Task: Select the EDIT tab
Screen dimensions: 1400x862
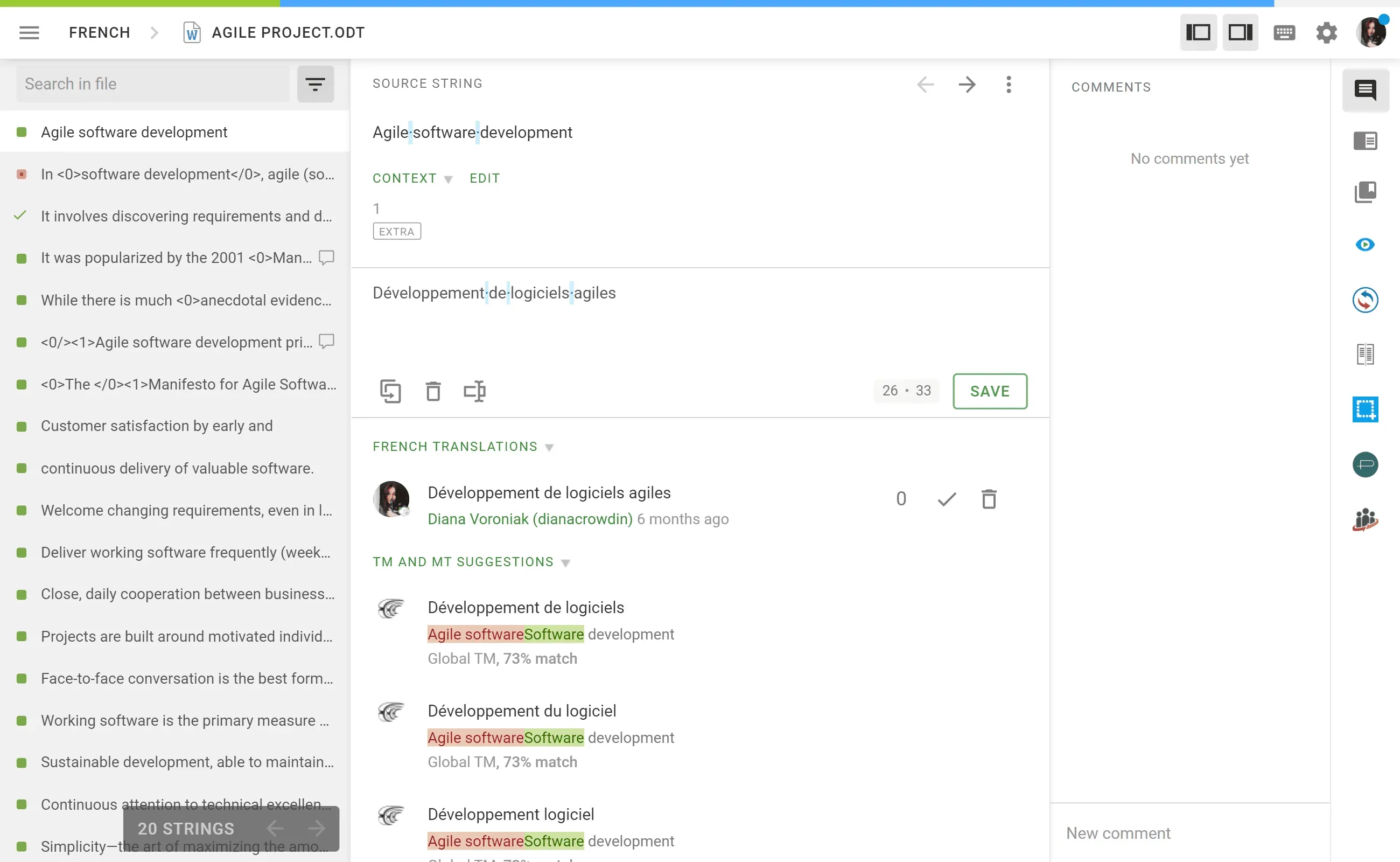Action: pyautogui.click(x=484, y=178)
